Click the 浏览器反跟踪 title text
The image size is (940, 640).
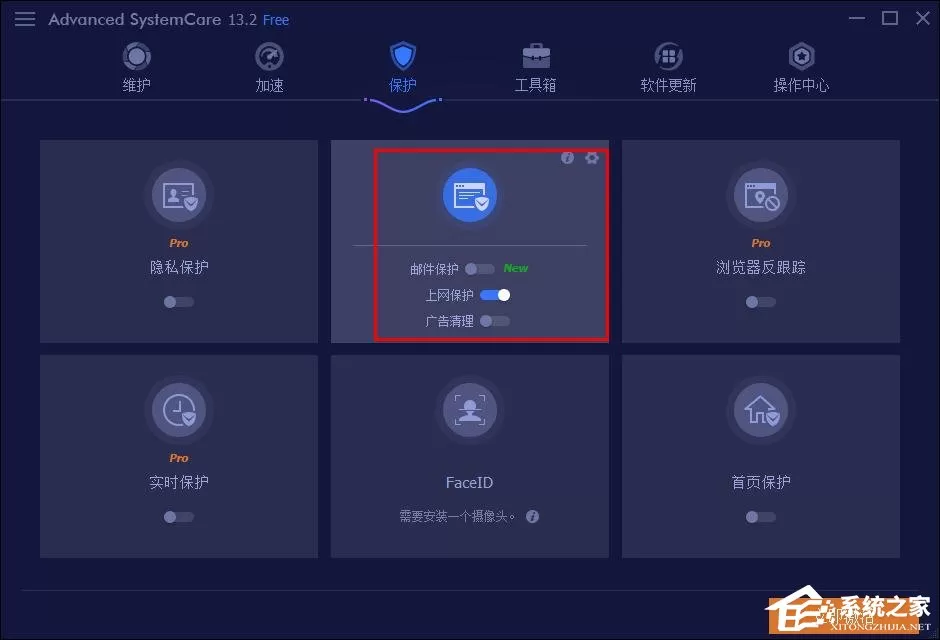[761, 267]
